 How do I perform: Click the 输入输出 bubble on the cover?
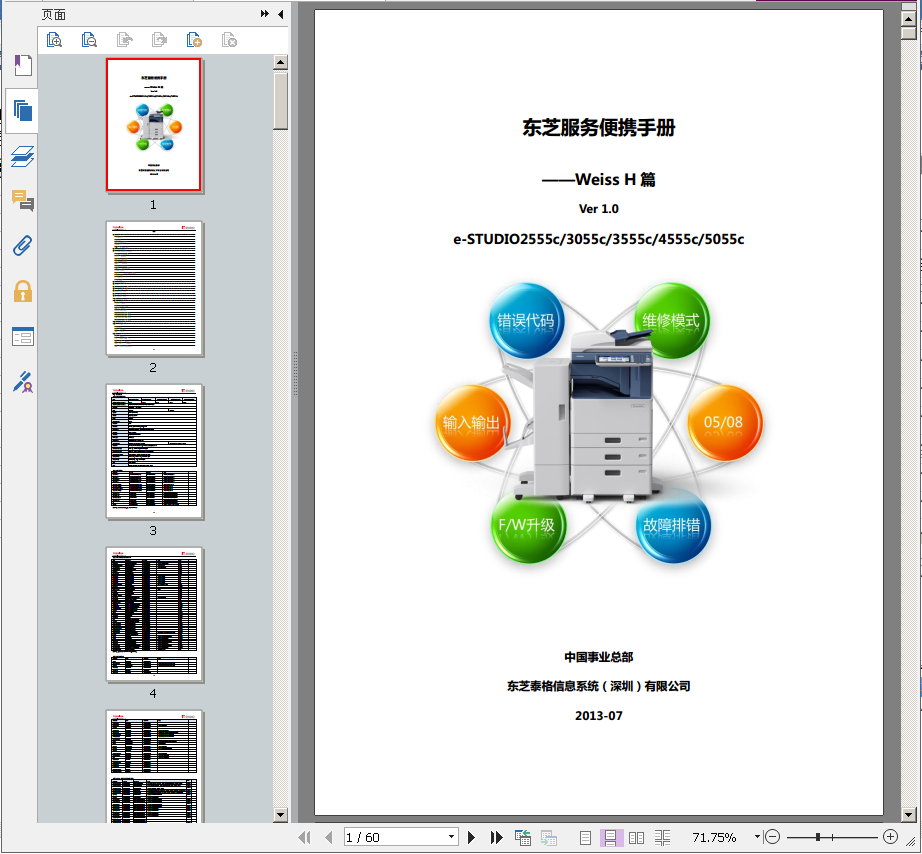[472, 423]
